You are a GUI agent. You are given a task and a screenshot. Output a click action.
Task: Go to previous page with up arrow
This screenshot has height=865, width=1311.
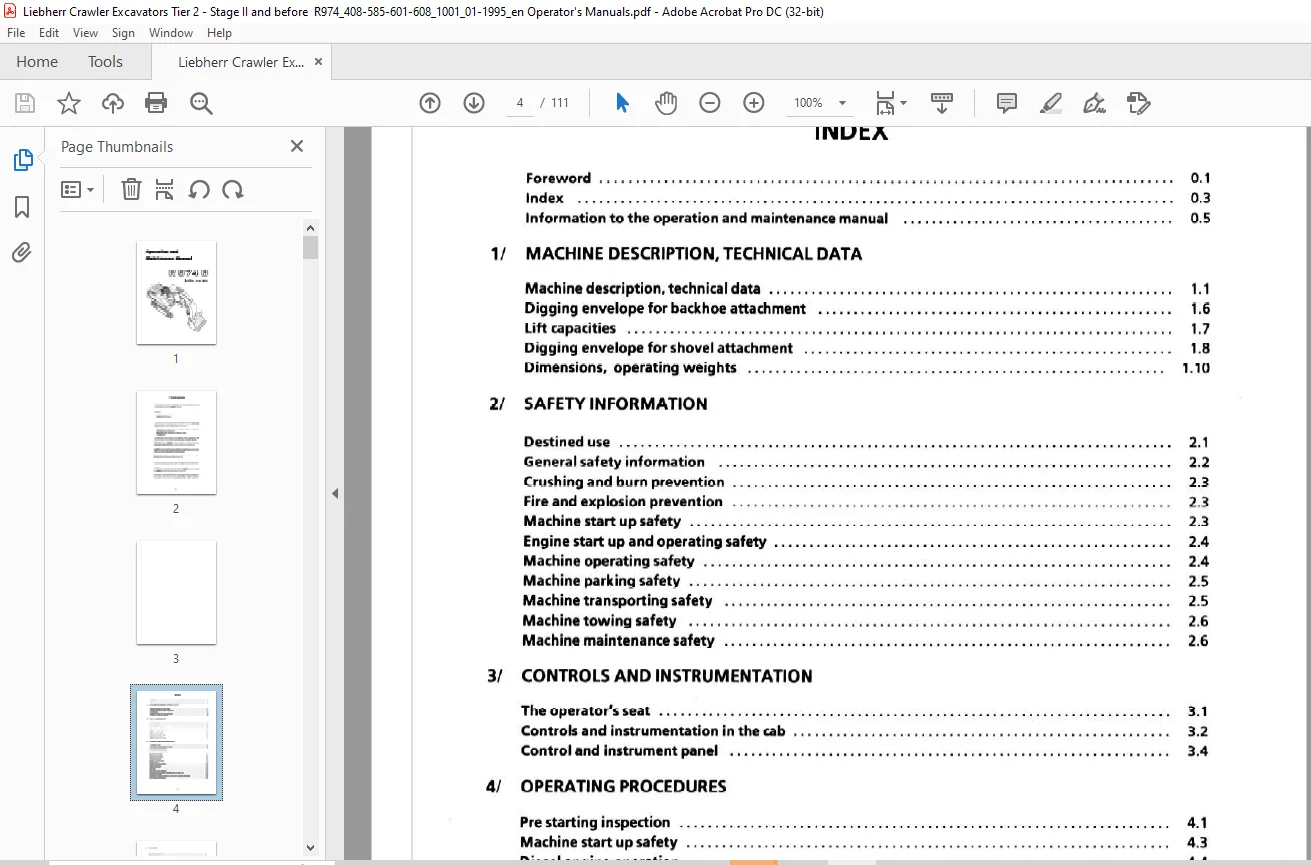tap(430, 103)
